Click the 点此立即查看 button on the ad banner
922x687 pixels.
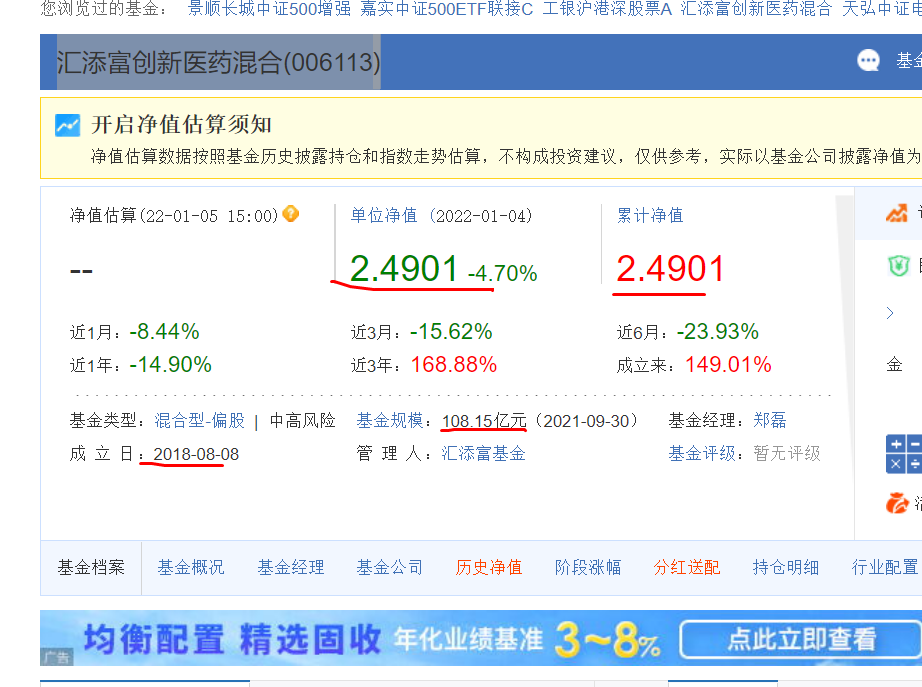click(801, 639)
